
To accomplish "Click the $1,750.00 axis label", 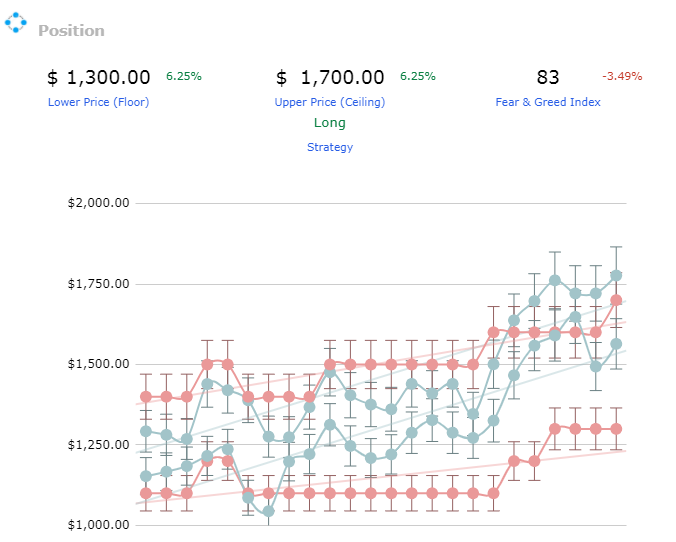I will click(98, 284).
